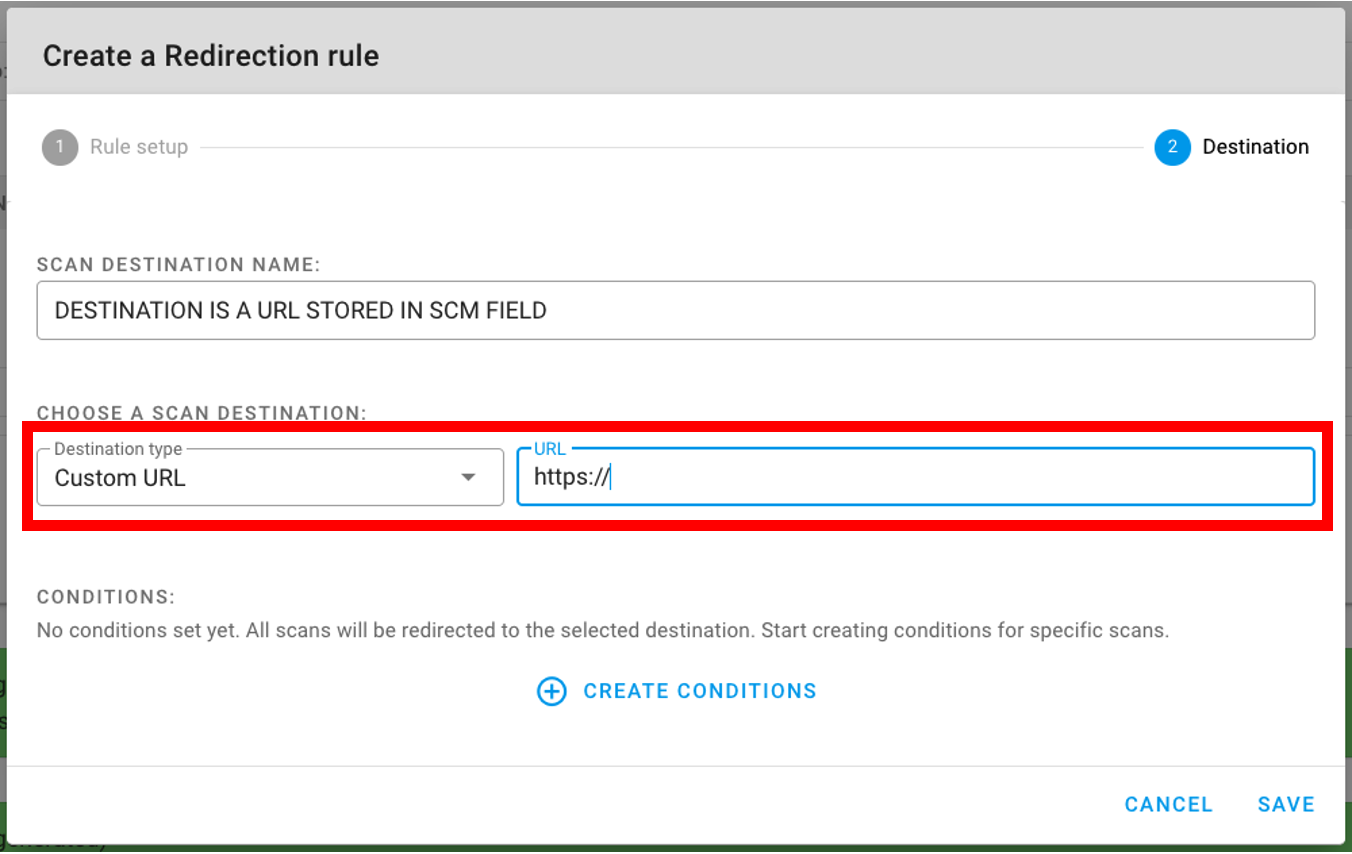Screen dimensions: 1352x854
Task: Click the small 'Destination type' floating label
Action: click(x=118, y=449)
